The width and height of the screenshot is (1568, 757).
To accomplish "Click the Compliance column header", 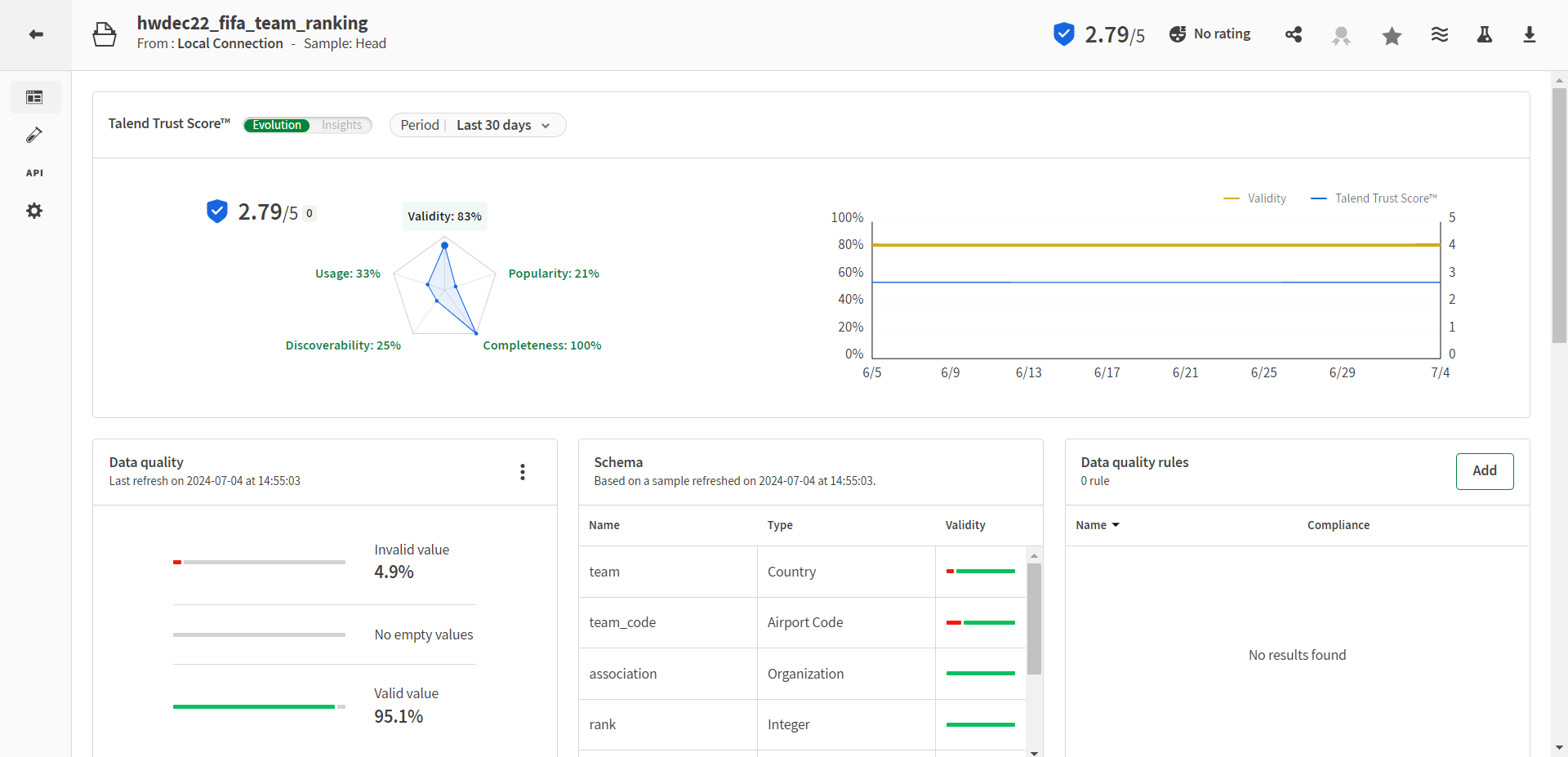I will (1339, 525).
